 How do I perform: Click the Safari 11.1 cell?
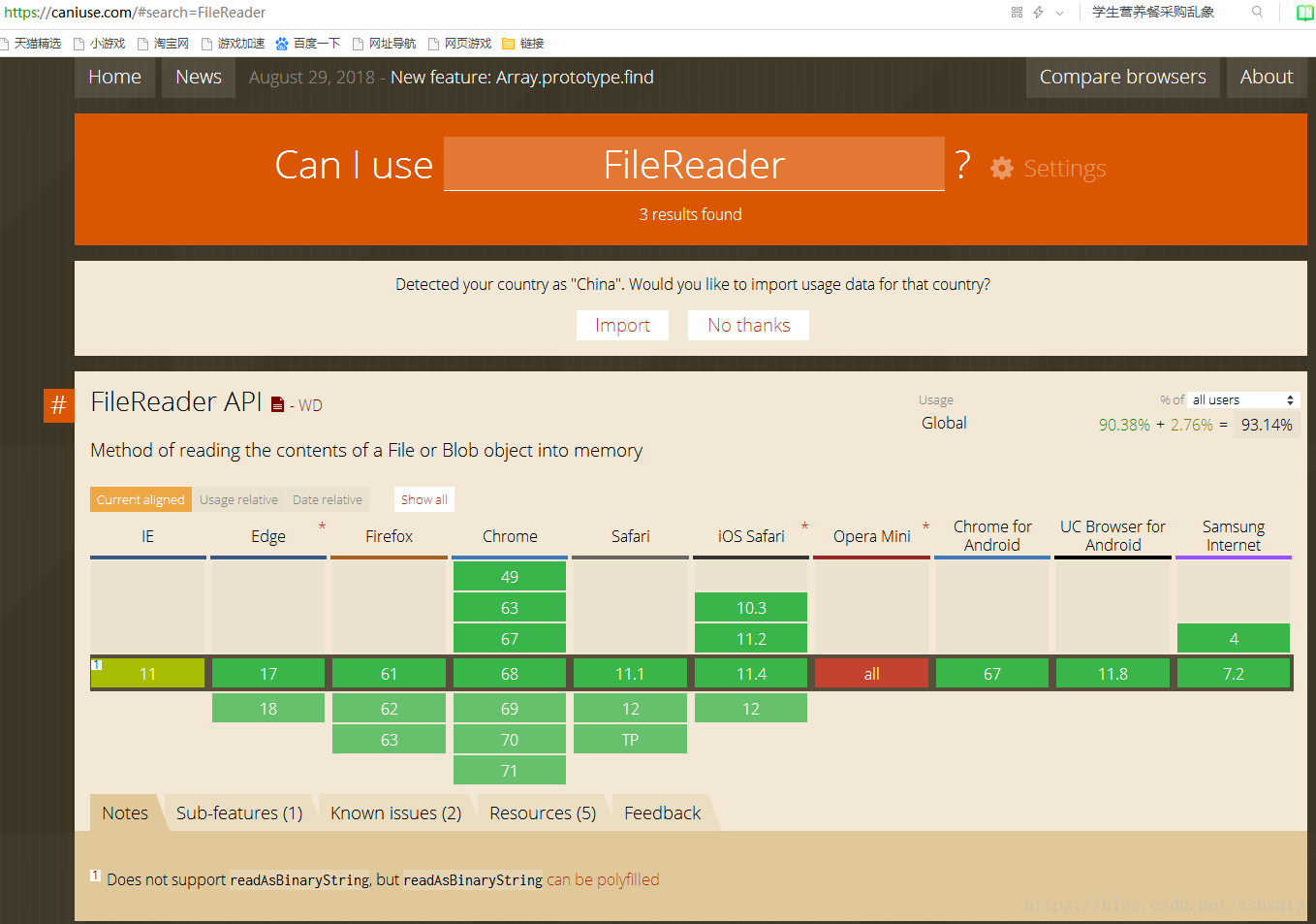point(630,673)
